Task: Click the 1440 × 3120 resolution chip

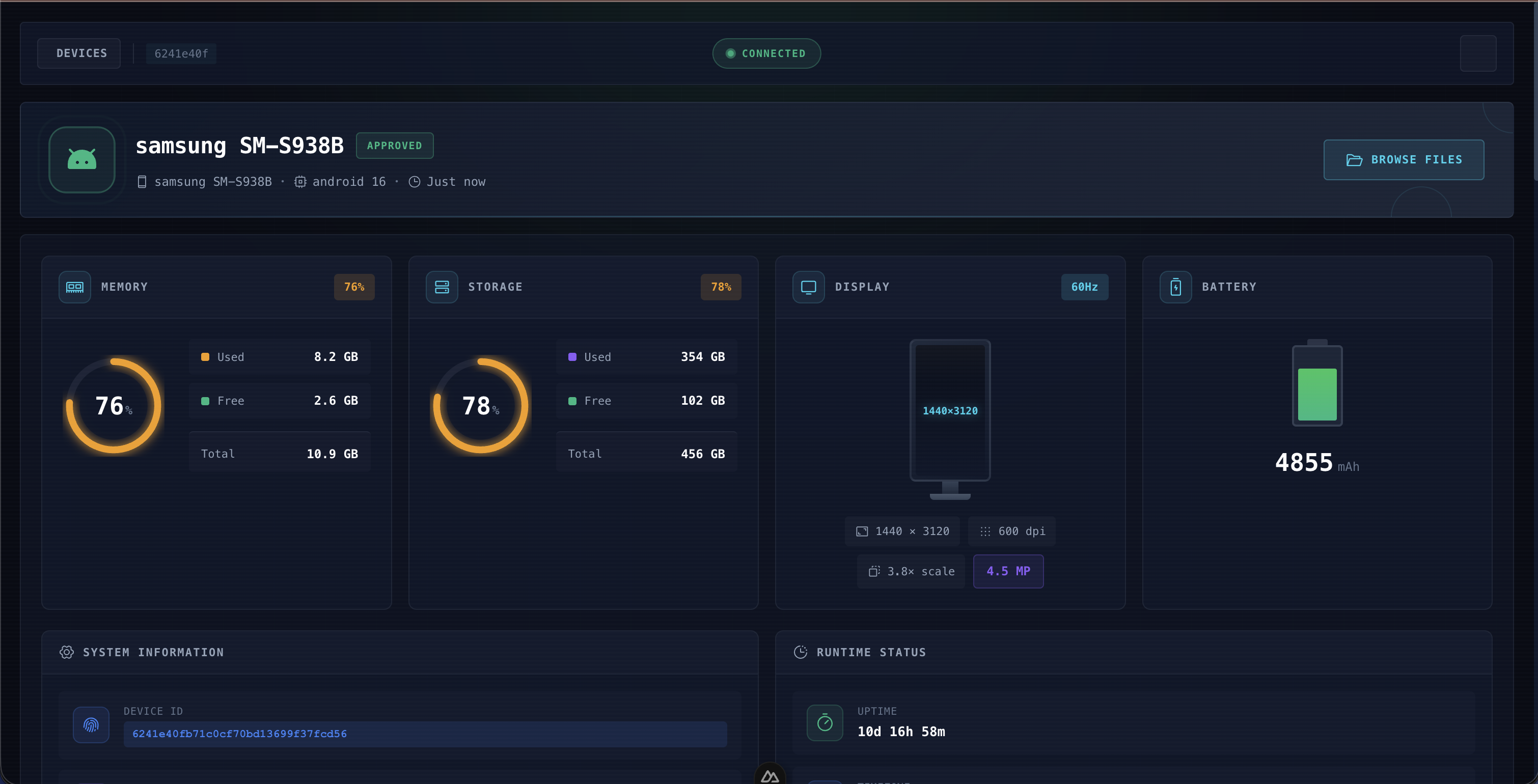Action: click(x=902, y=531)
